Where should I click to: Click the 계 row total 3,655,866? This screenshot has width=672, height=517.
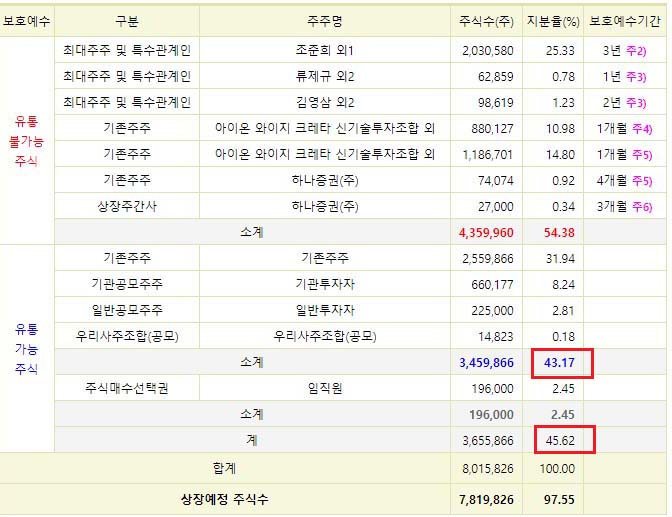tap(488, 441)
